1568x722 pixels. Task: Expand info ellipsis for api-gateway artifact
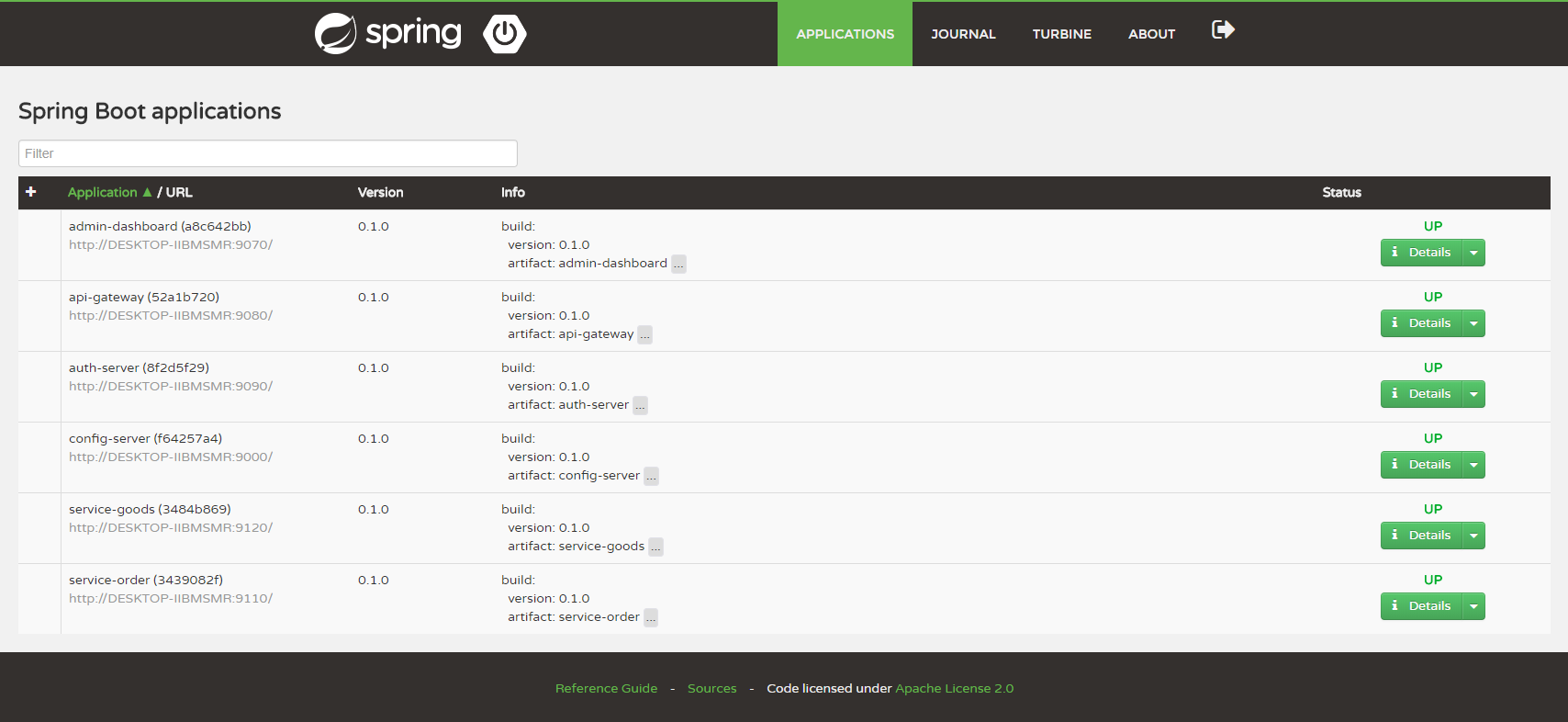point(644,335)
